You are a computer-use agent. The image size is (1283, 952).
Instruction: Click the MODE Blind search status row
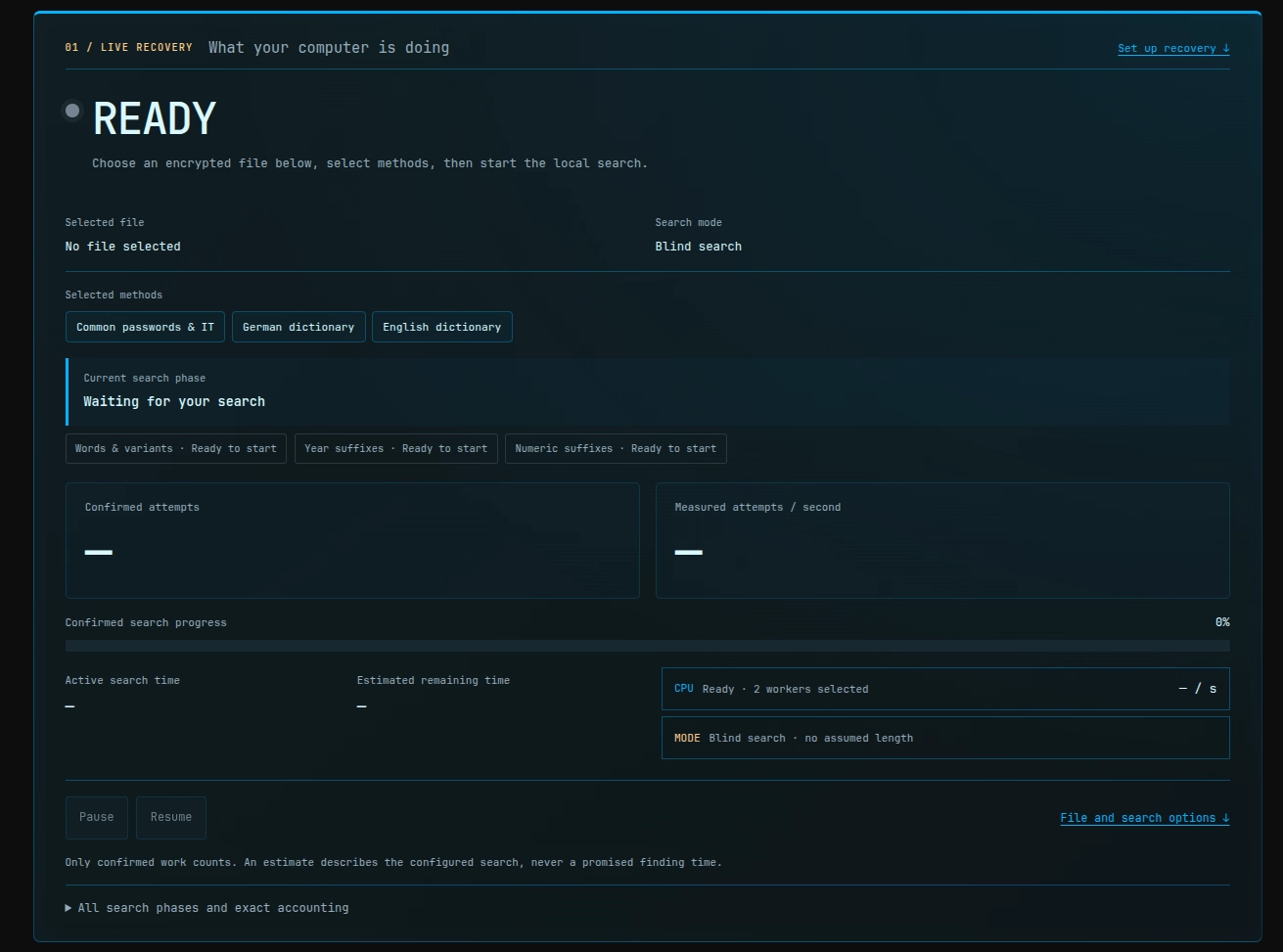[945, 738]
